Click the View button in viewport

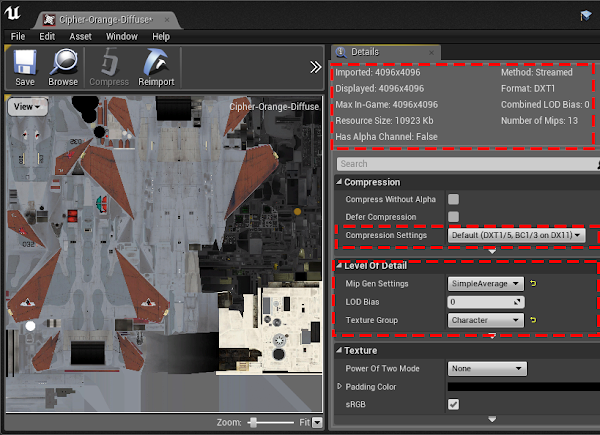click(27, 106)
